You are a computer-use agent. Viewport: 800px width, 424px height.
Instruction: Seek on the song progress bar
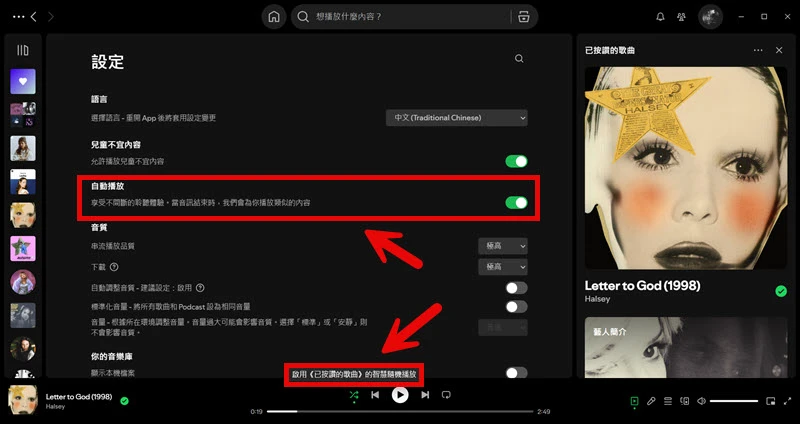pyautogui.click(x=400, y=411)
